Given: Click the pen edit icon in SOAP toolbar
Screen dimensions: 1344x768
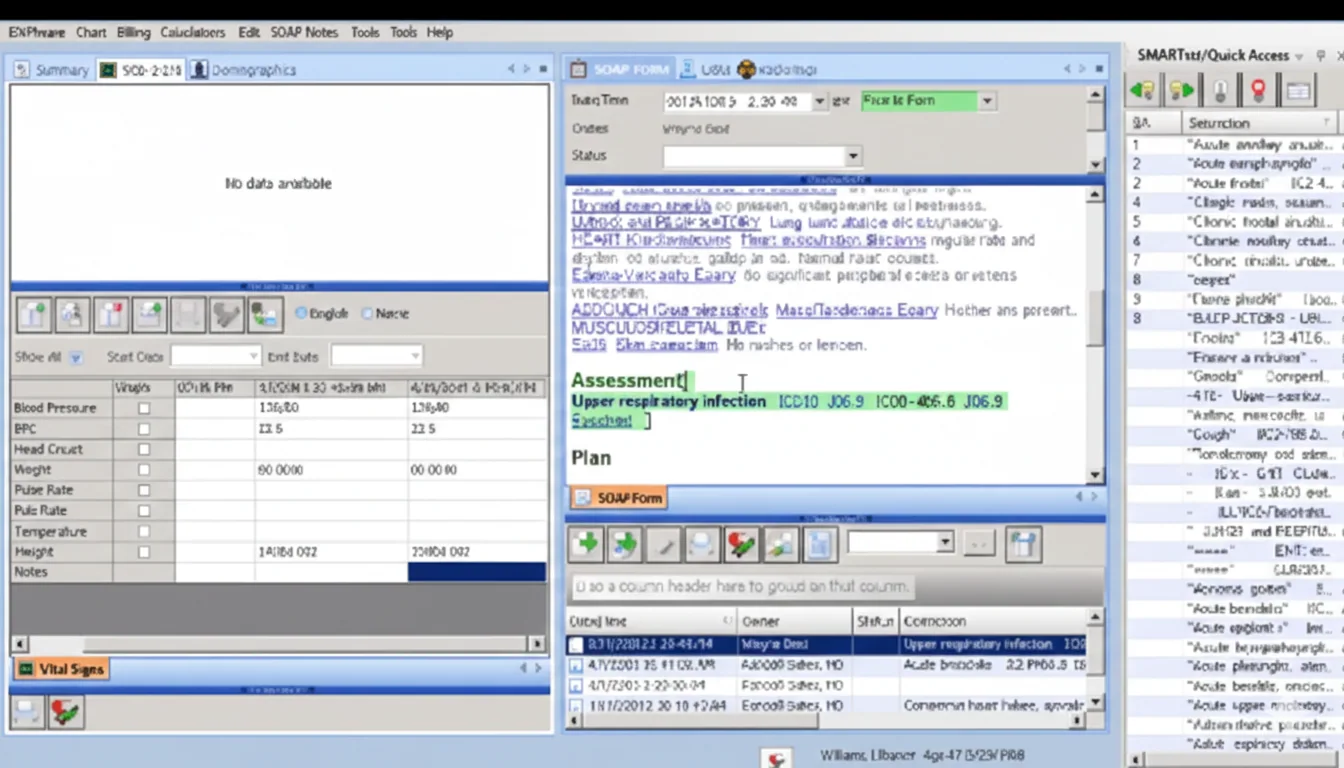Looking at the screenshot, I should (662, 543).
